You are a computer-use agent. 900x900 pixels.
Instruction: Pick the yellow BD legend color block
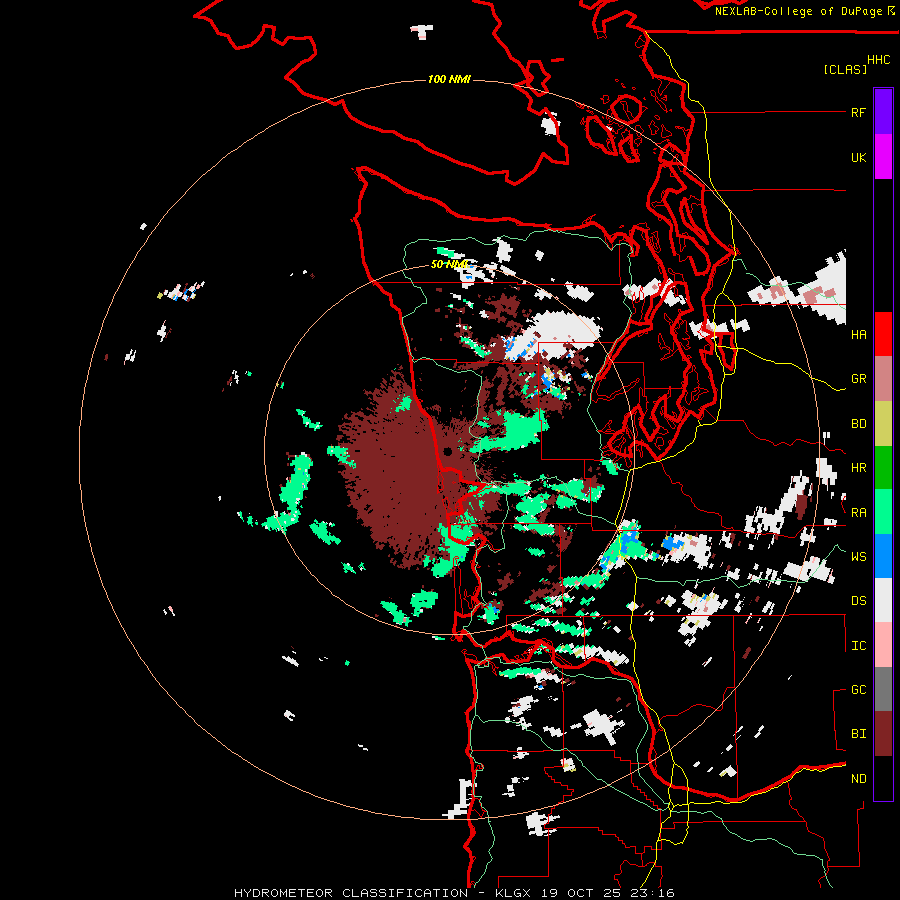[x=883, y=424]
